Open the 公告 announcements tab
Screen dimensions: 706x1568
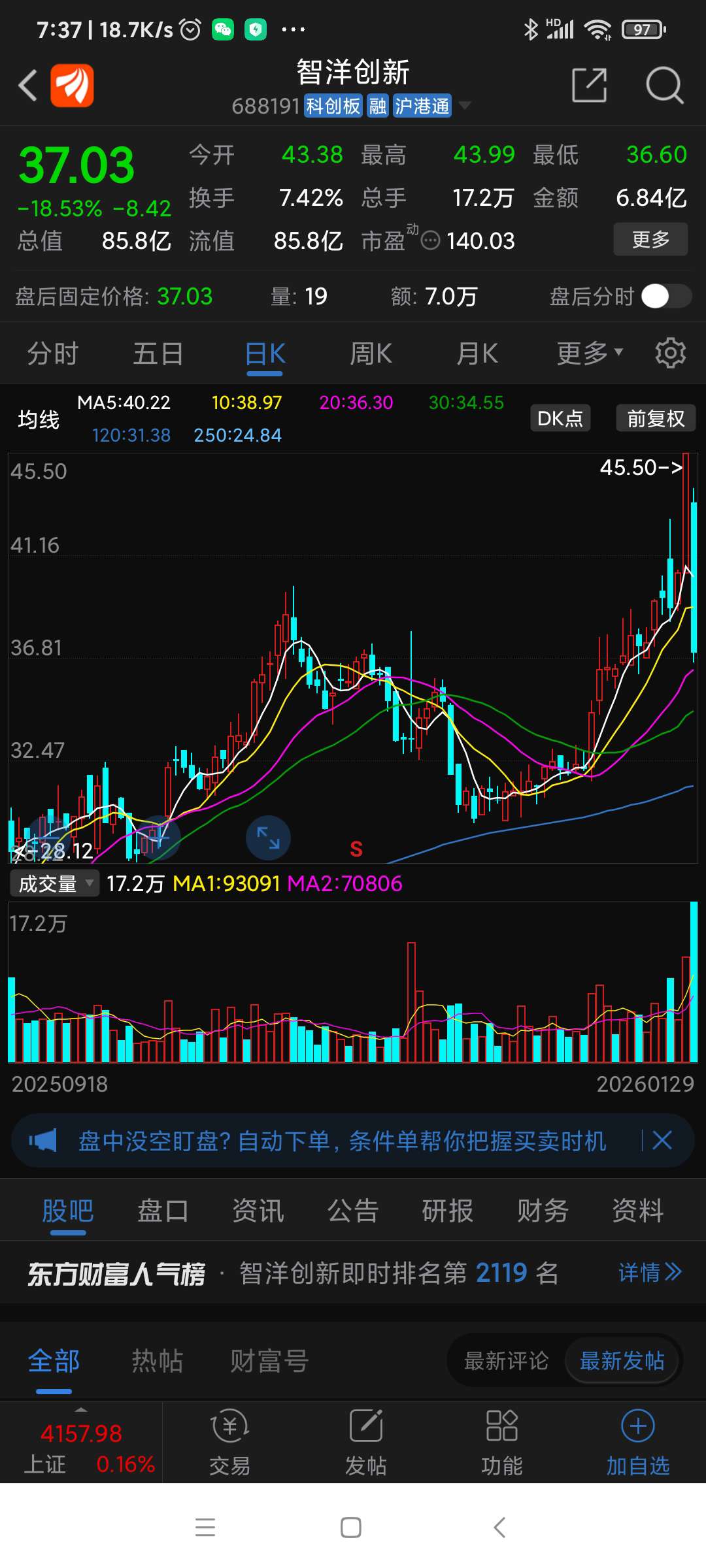point(353,1211)
